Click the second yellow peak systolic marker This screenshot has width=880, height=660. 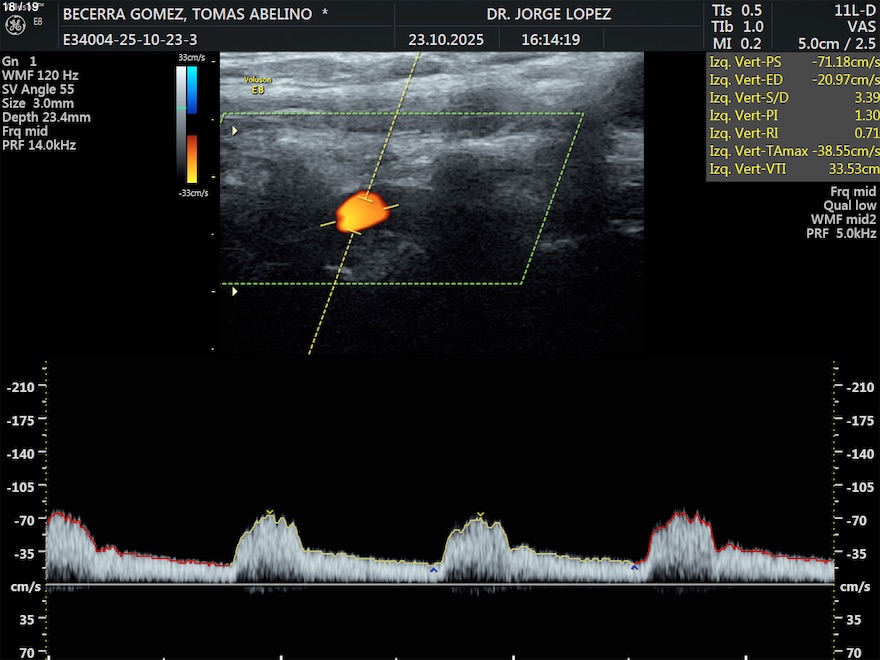pyautogui.click(x=480, y=515)
